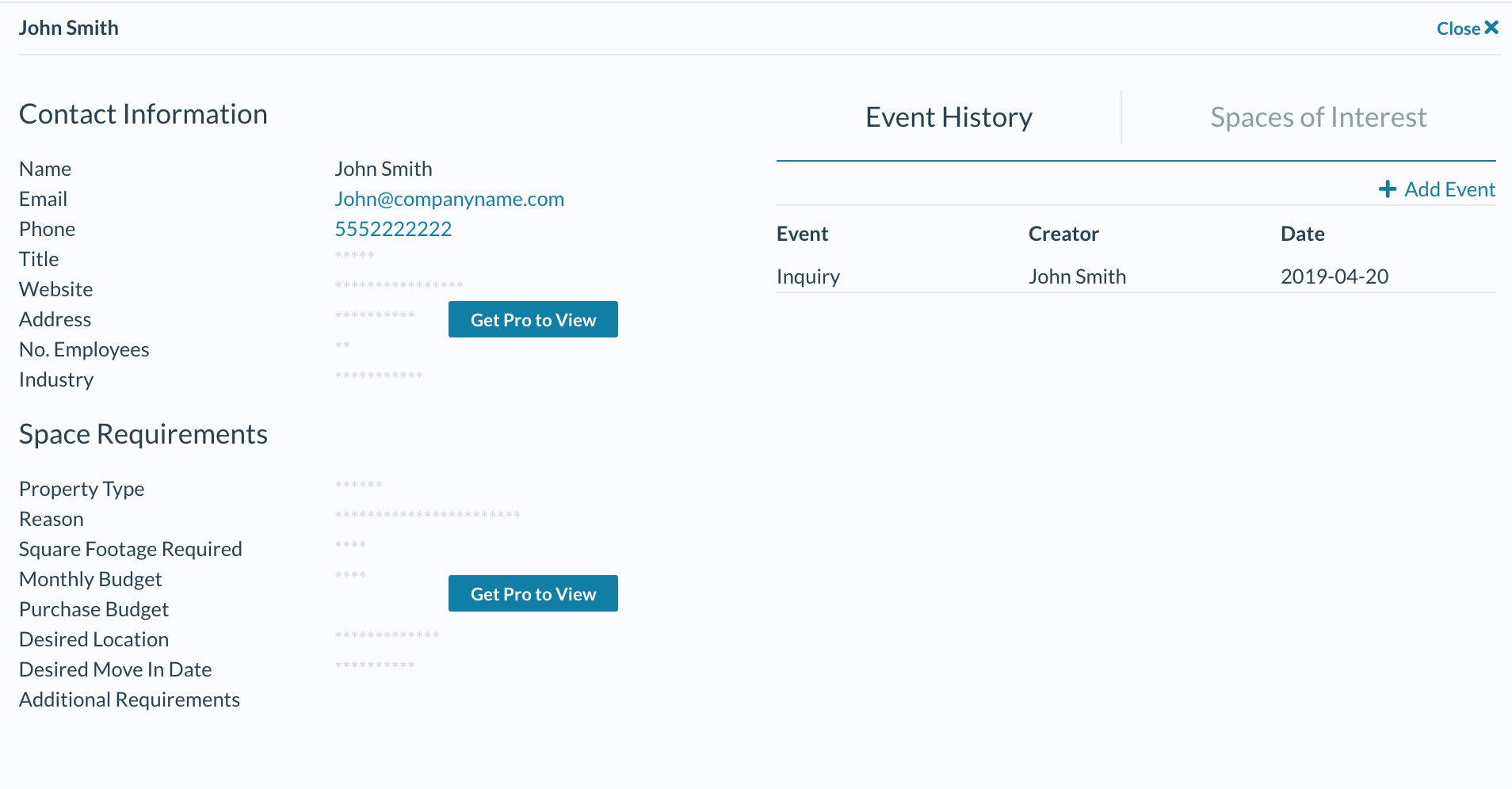1512x789 pixels.
Task: Click John Smith in the Creator column
Action: pos(1077,276)
